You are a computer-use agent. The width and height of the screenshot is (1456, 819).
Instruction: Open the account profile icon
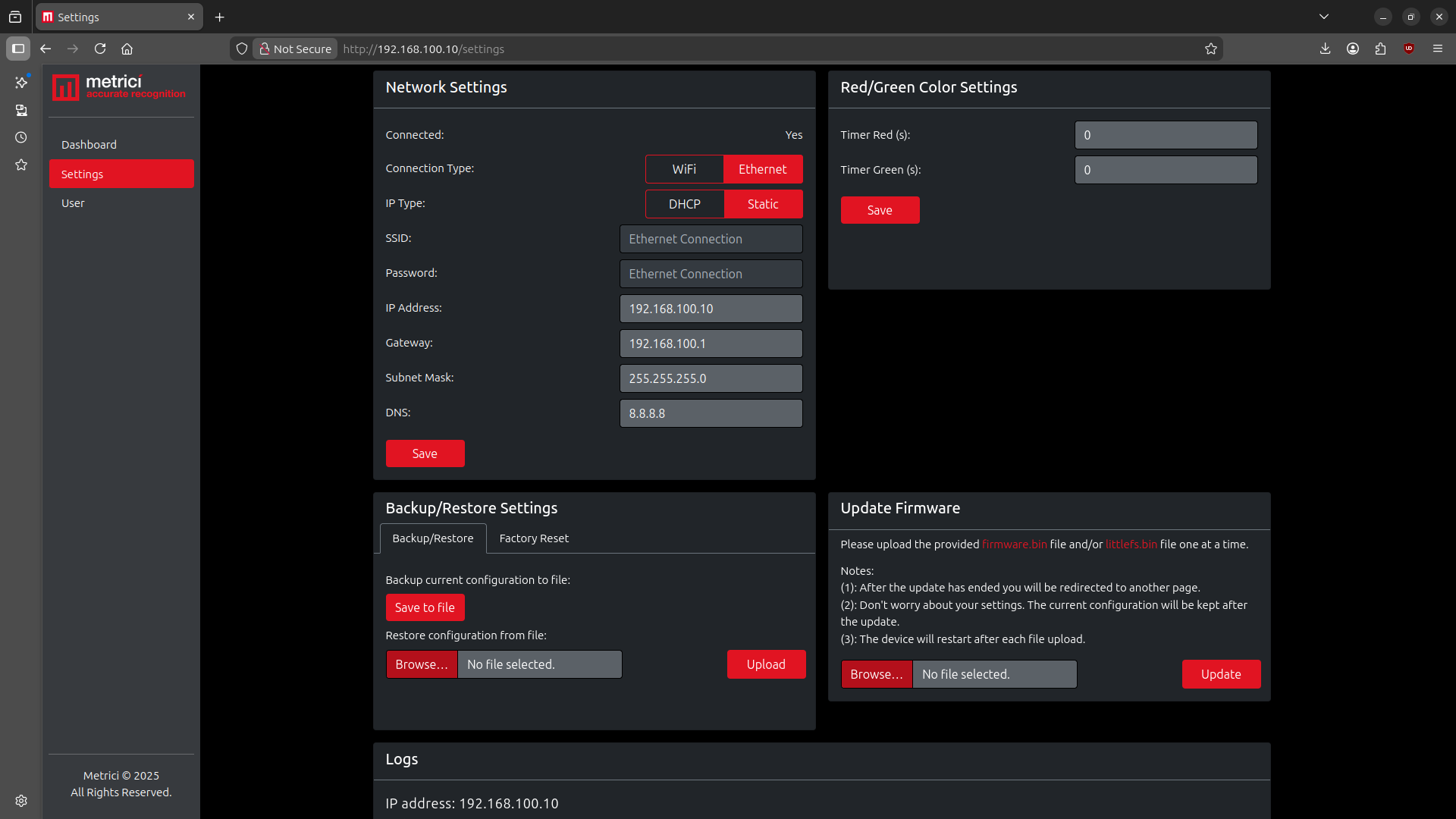click(1353, 49)
